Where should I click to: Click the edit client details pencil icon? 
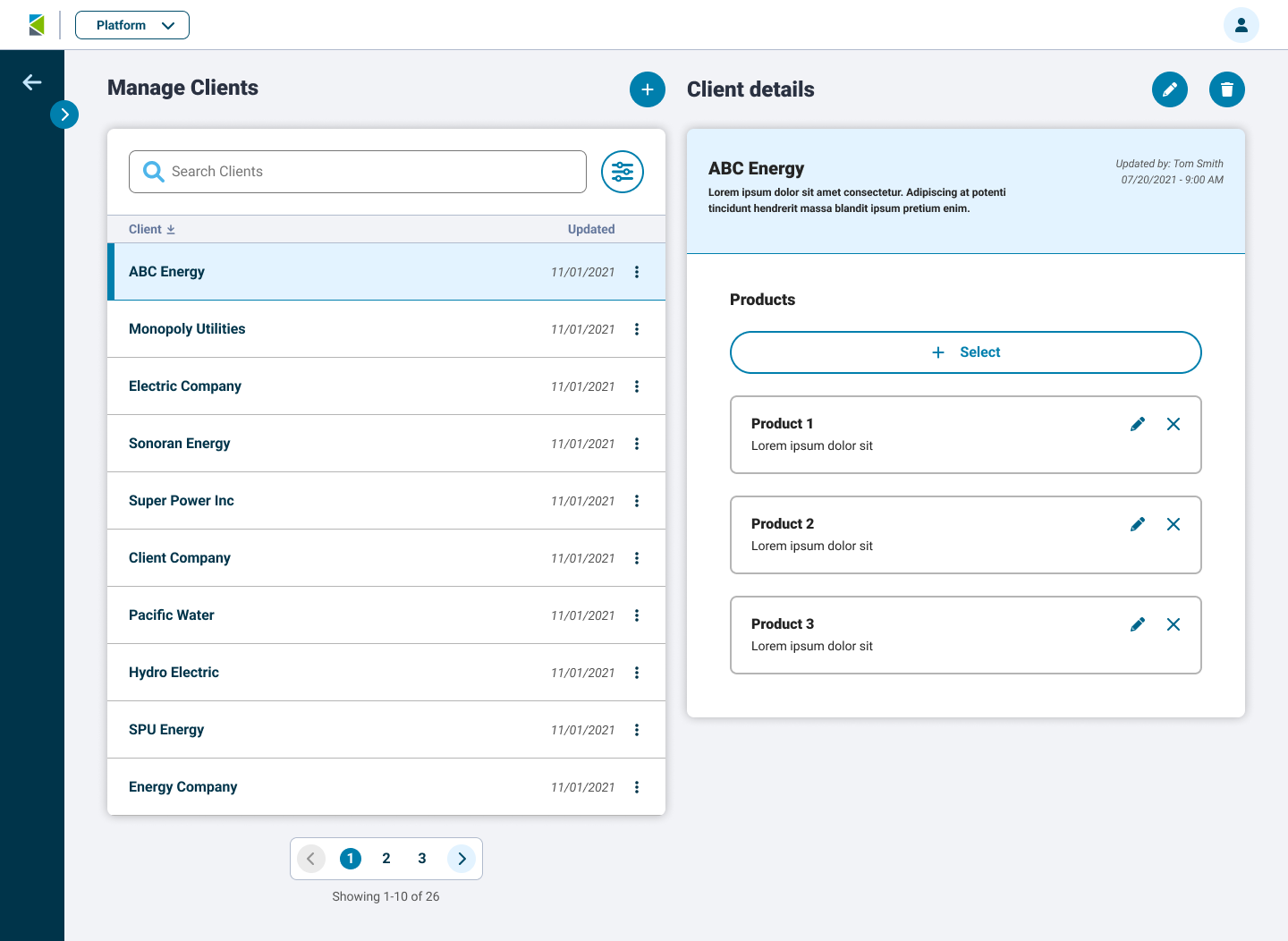pos(1169,89)
